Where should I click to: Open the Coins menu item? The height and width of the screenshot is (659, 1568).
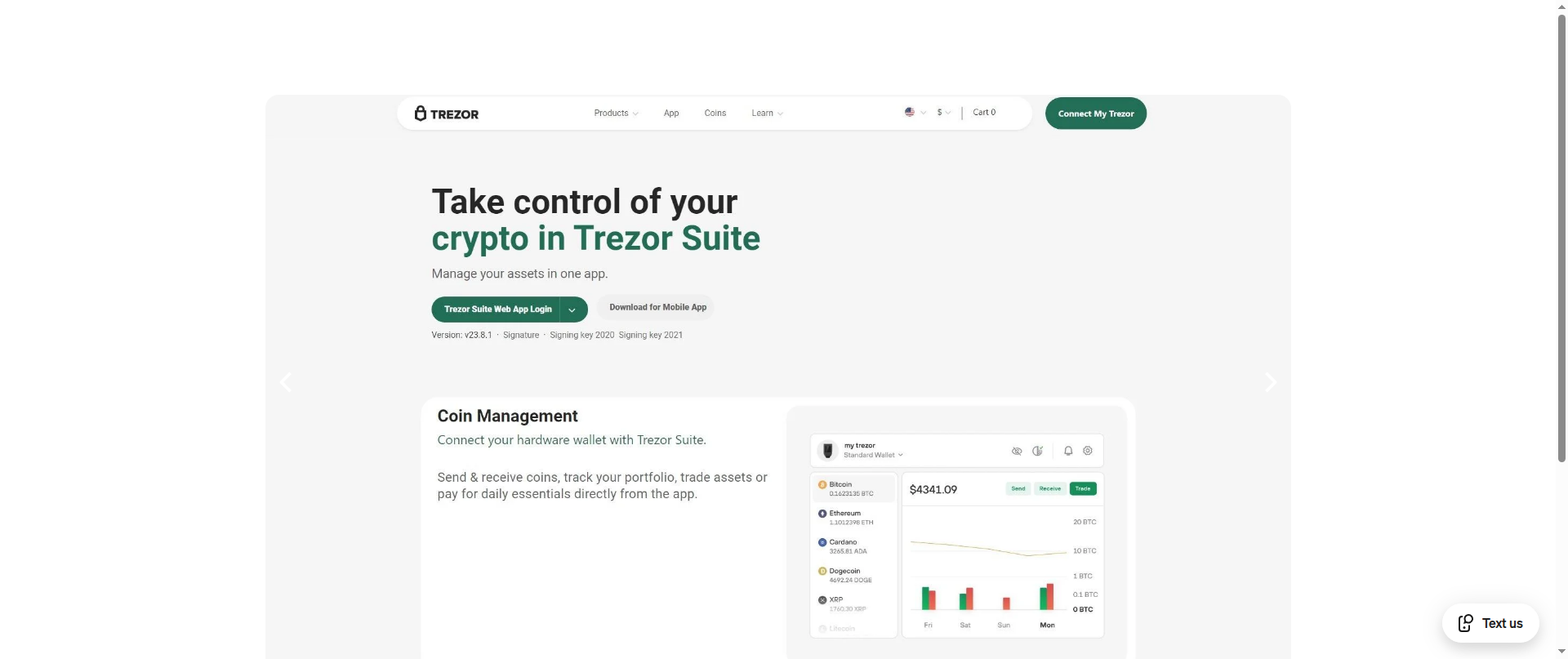point(715,114)
